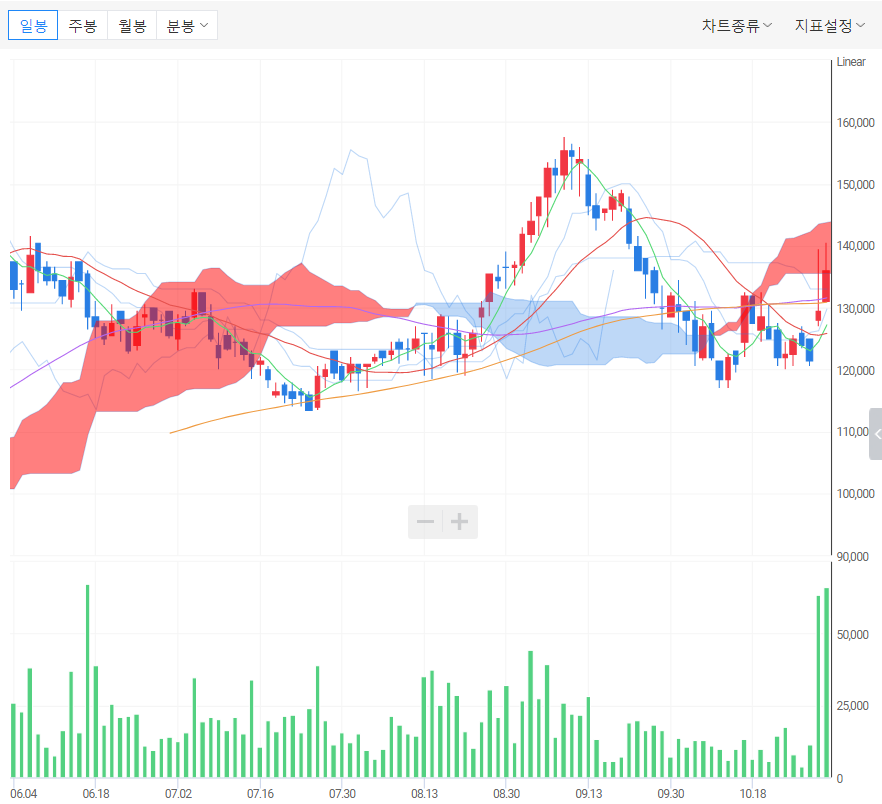Click the 10.18 date label

click(x=753, y=793)
